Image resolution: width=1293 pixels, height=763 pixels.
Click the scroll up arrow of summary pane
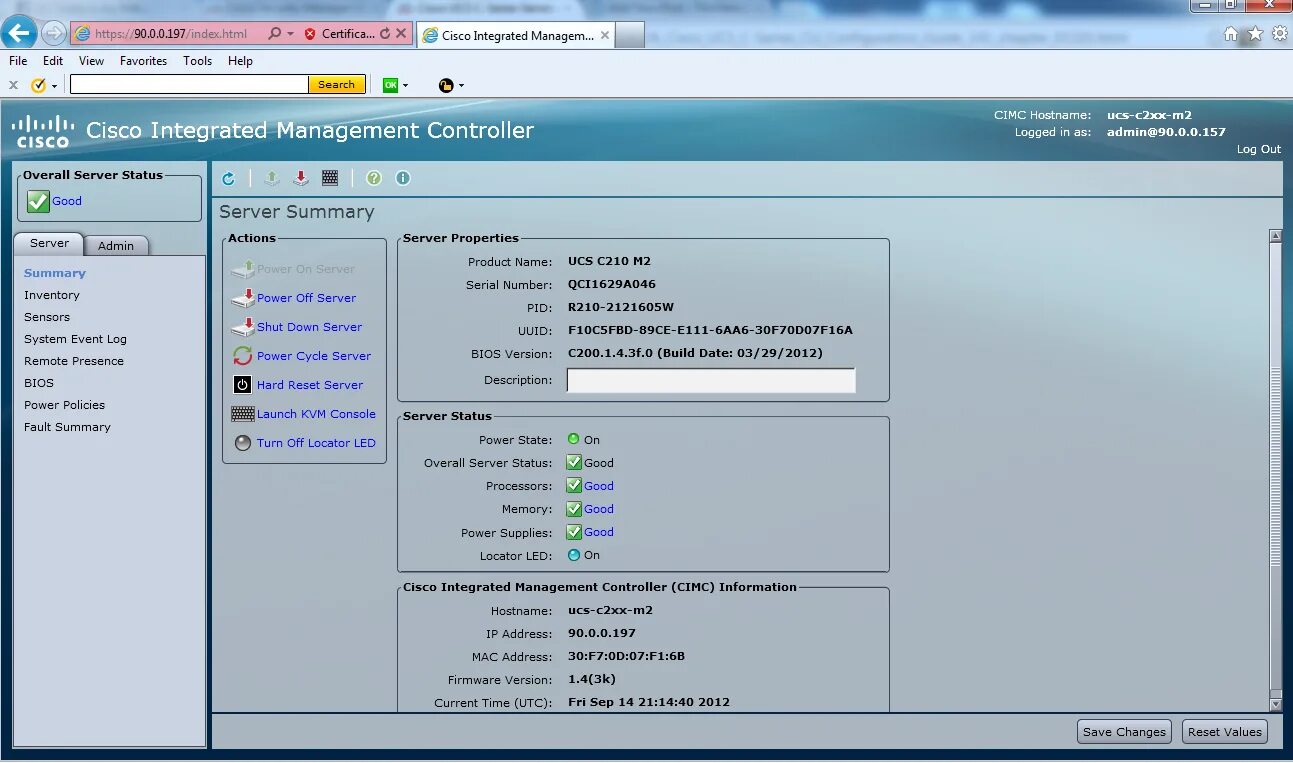(1275, 236)
